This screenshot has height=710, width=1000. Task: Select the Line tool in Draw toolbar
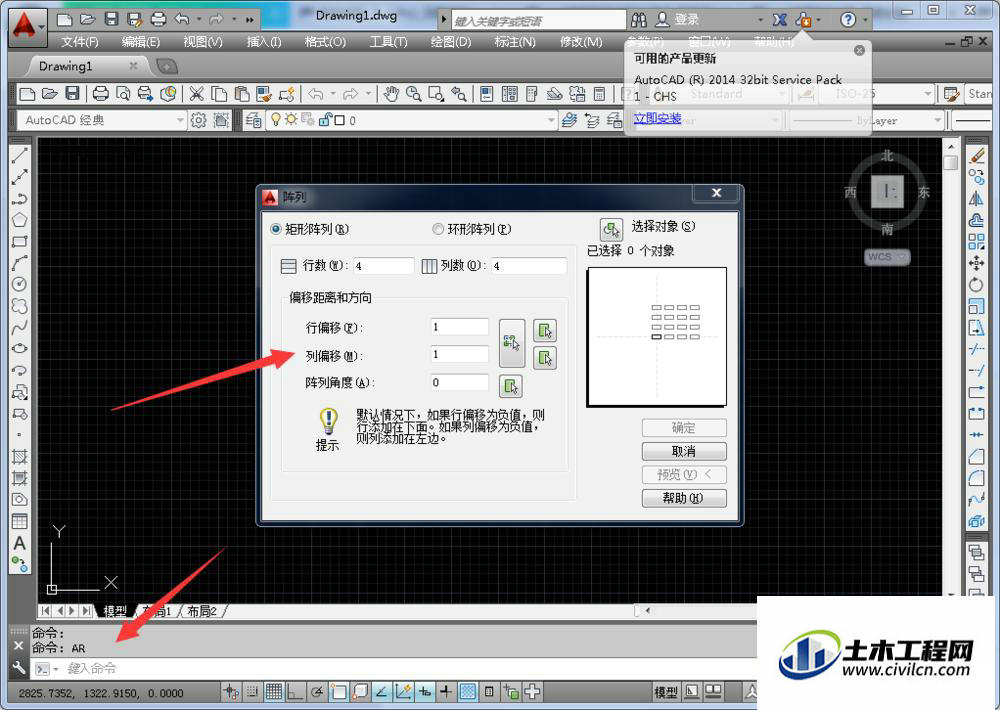[x=20, y=155]
